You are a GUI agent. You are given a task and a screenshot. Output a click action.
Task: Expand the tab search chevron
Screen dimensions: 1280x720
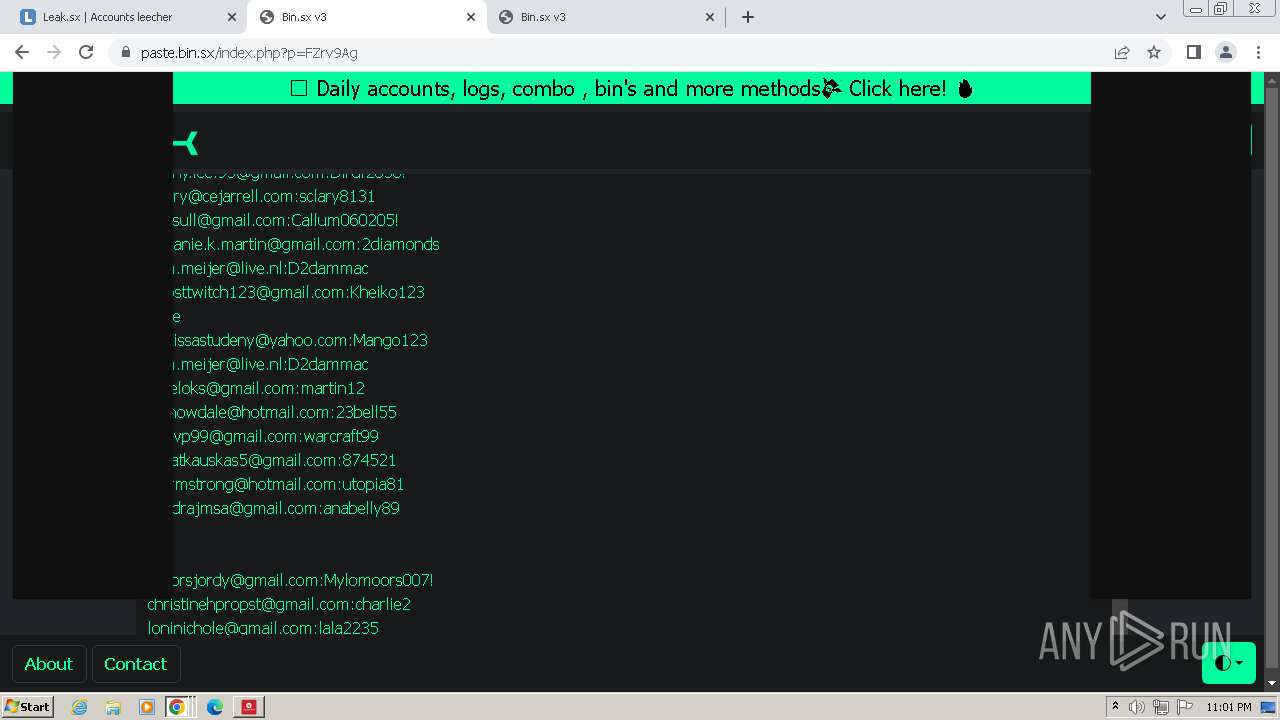(1160, 17)
